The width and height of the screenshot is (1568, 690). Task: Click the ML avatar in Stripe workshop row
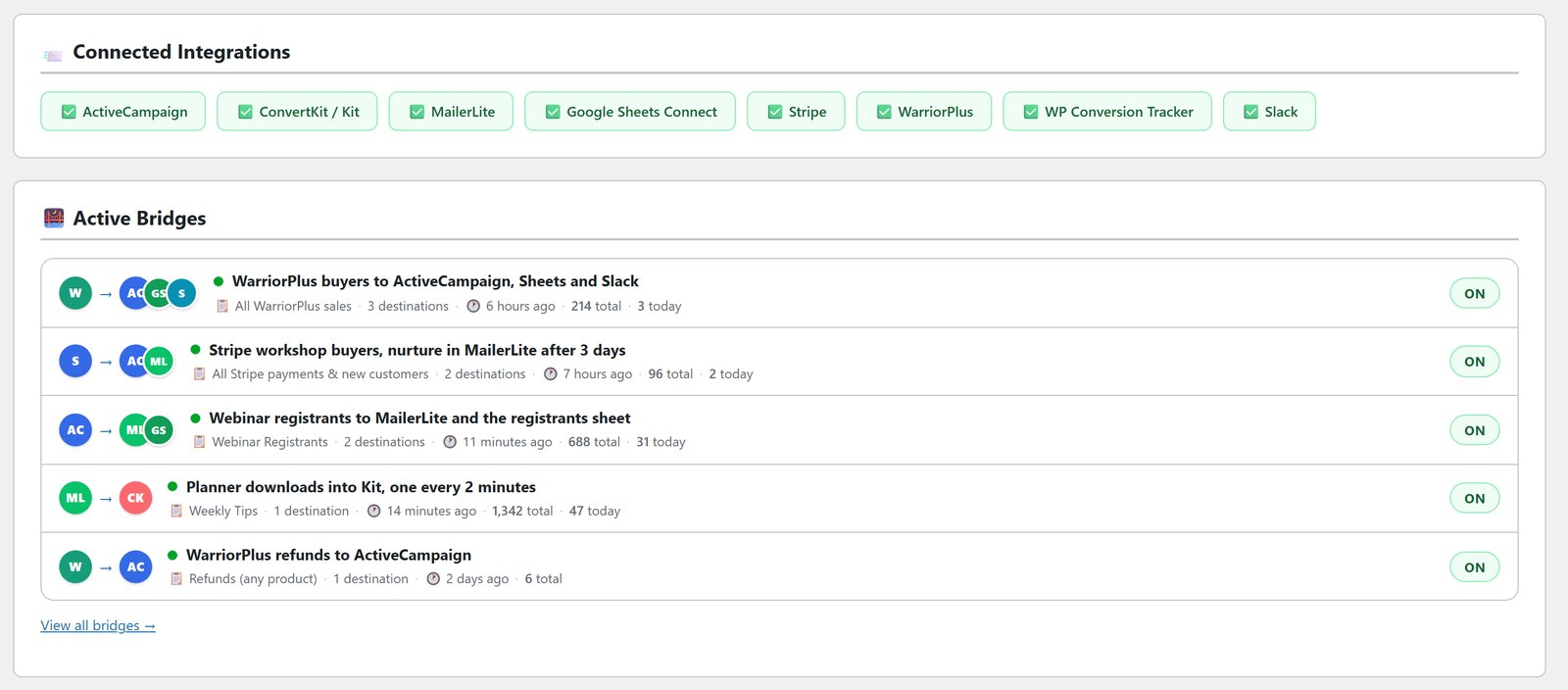tap(159, 362)
